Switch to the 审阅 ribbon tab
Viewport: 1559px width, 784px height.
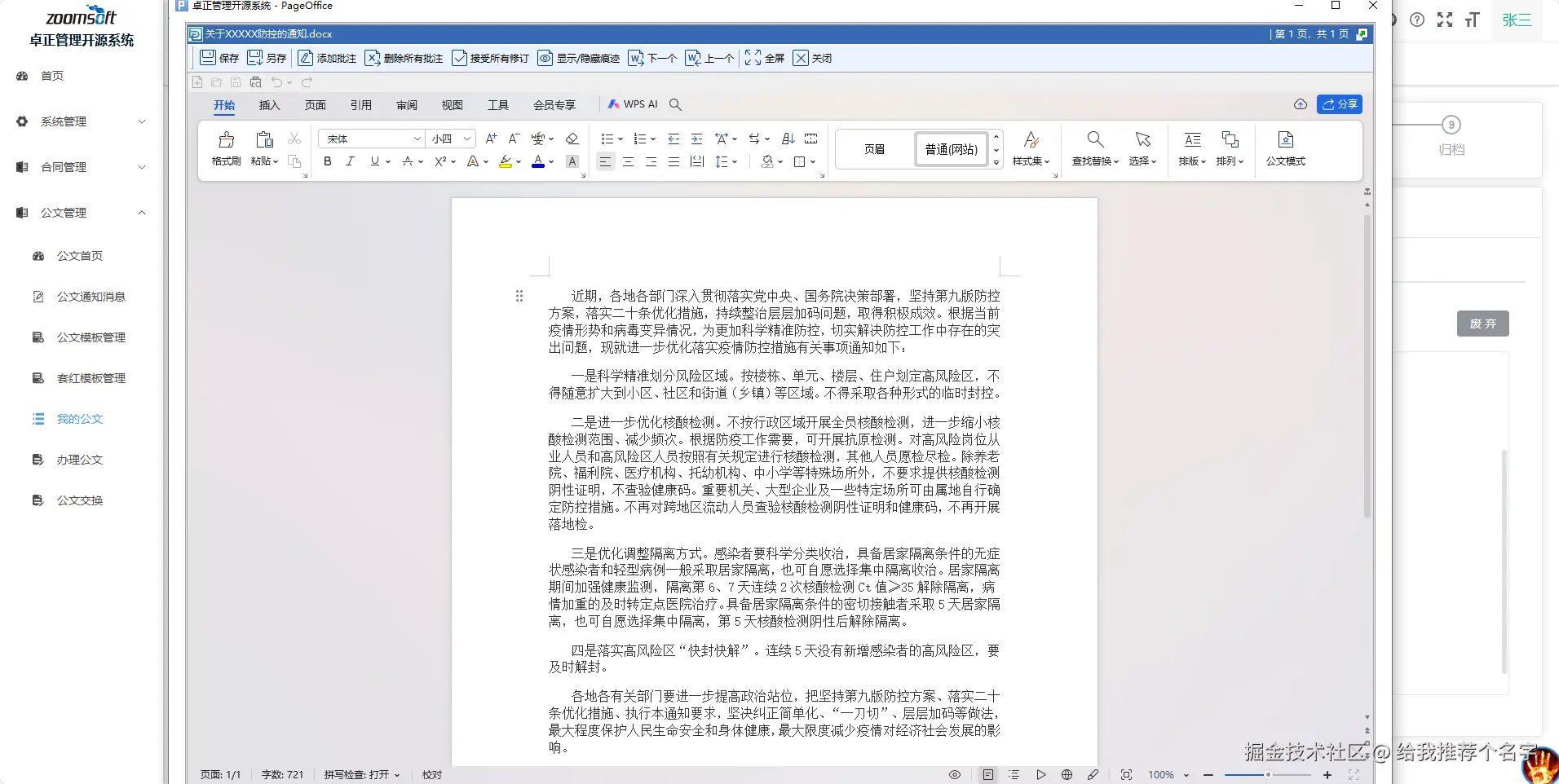tap(406, 105)
